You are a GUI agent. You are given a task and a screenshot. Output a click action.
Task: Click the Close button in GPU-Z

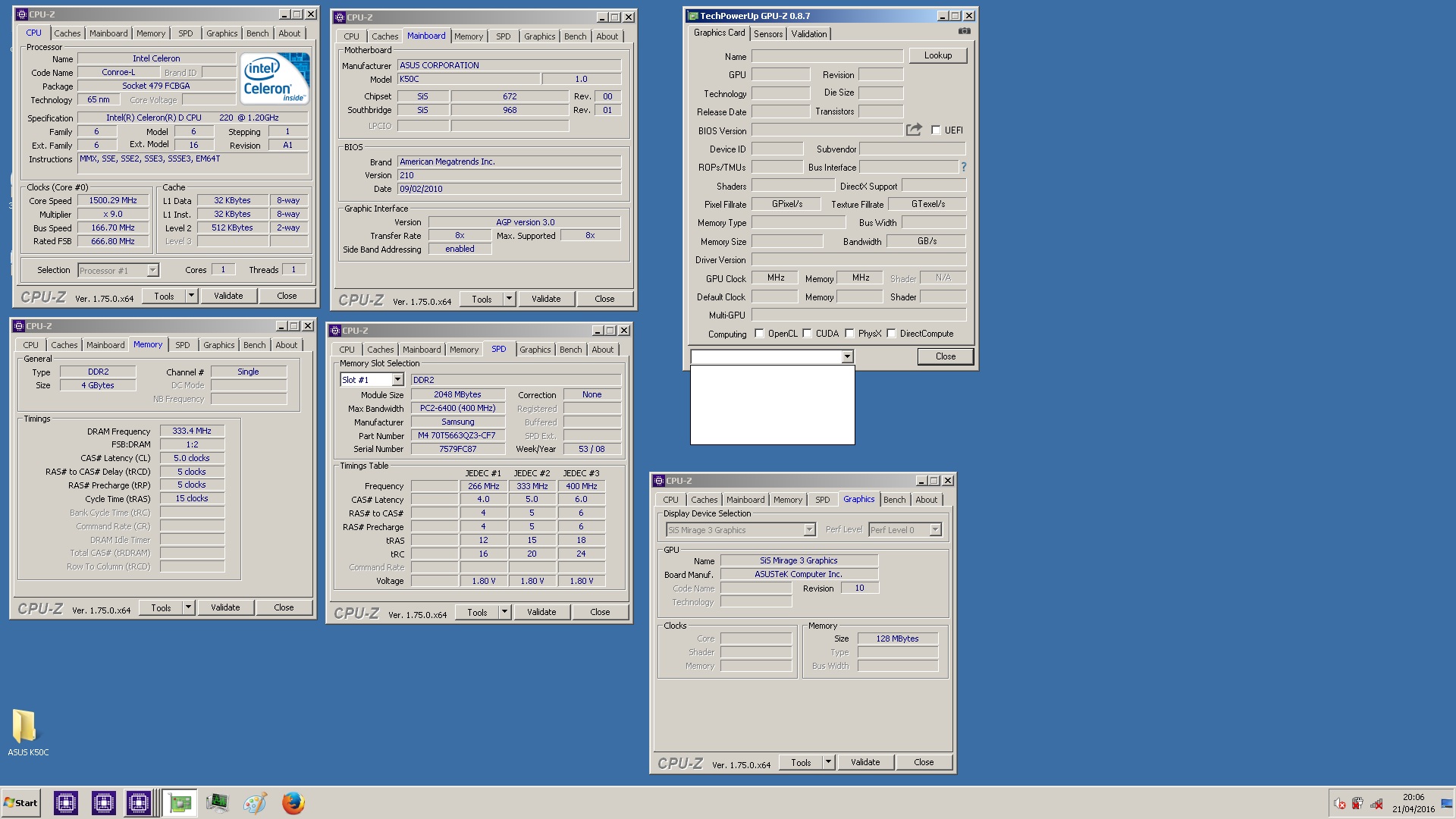point(946,356)
